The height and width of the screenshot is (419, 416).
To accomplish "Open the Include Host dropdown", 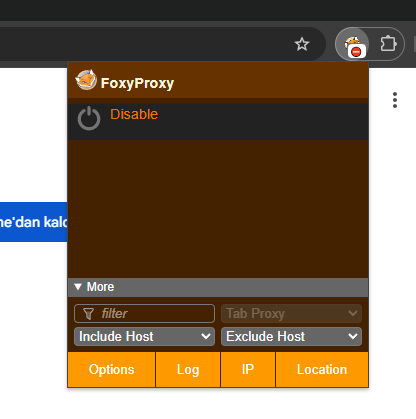I will [x=144, y=336].
